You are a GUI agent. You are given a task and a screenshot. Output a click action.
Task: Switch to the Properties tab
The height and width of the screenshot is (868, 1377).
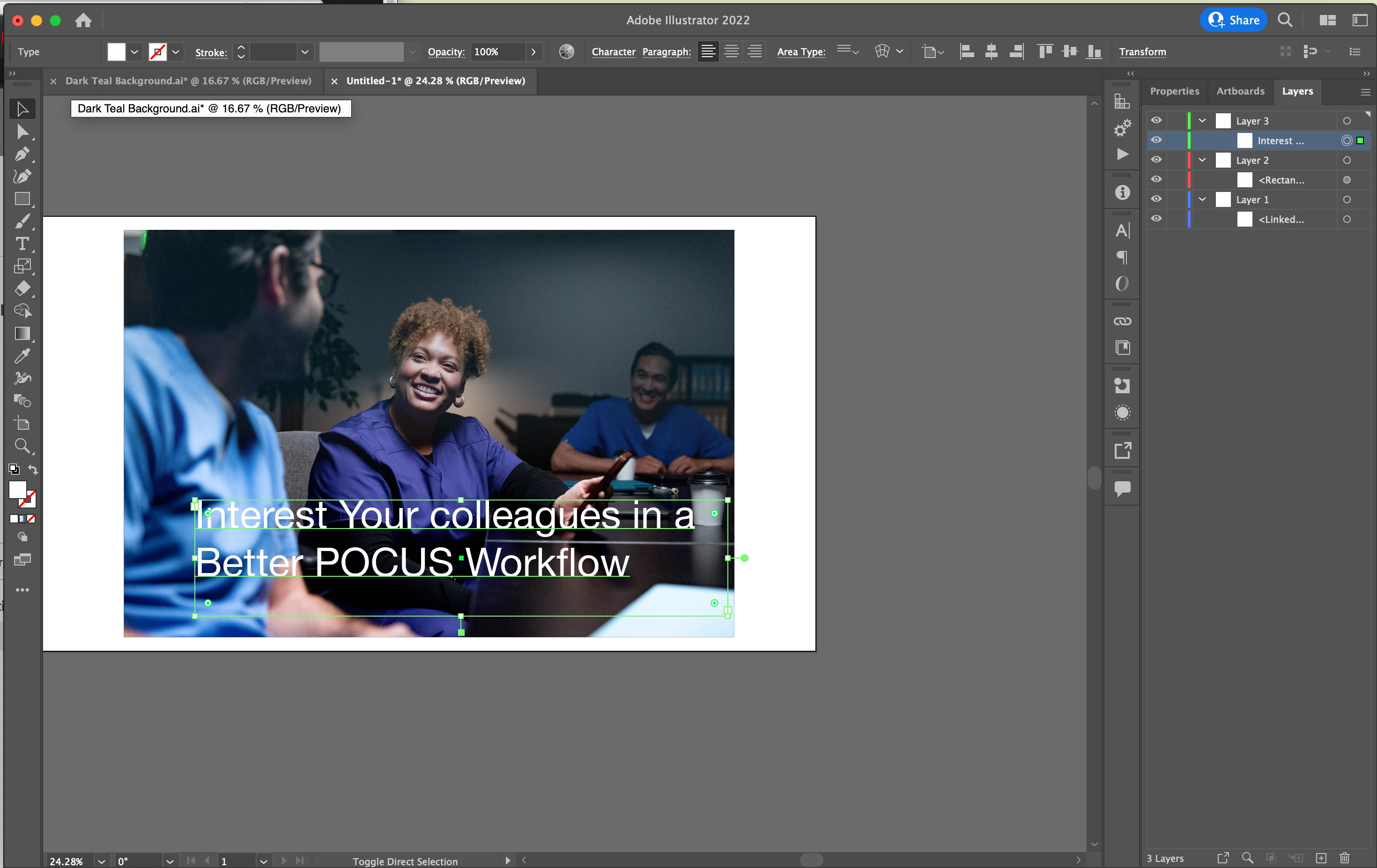pos(1174,91)
